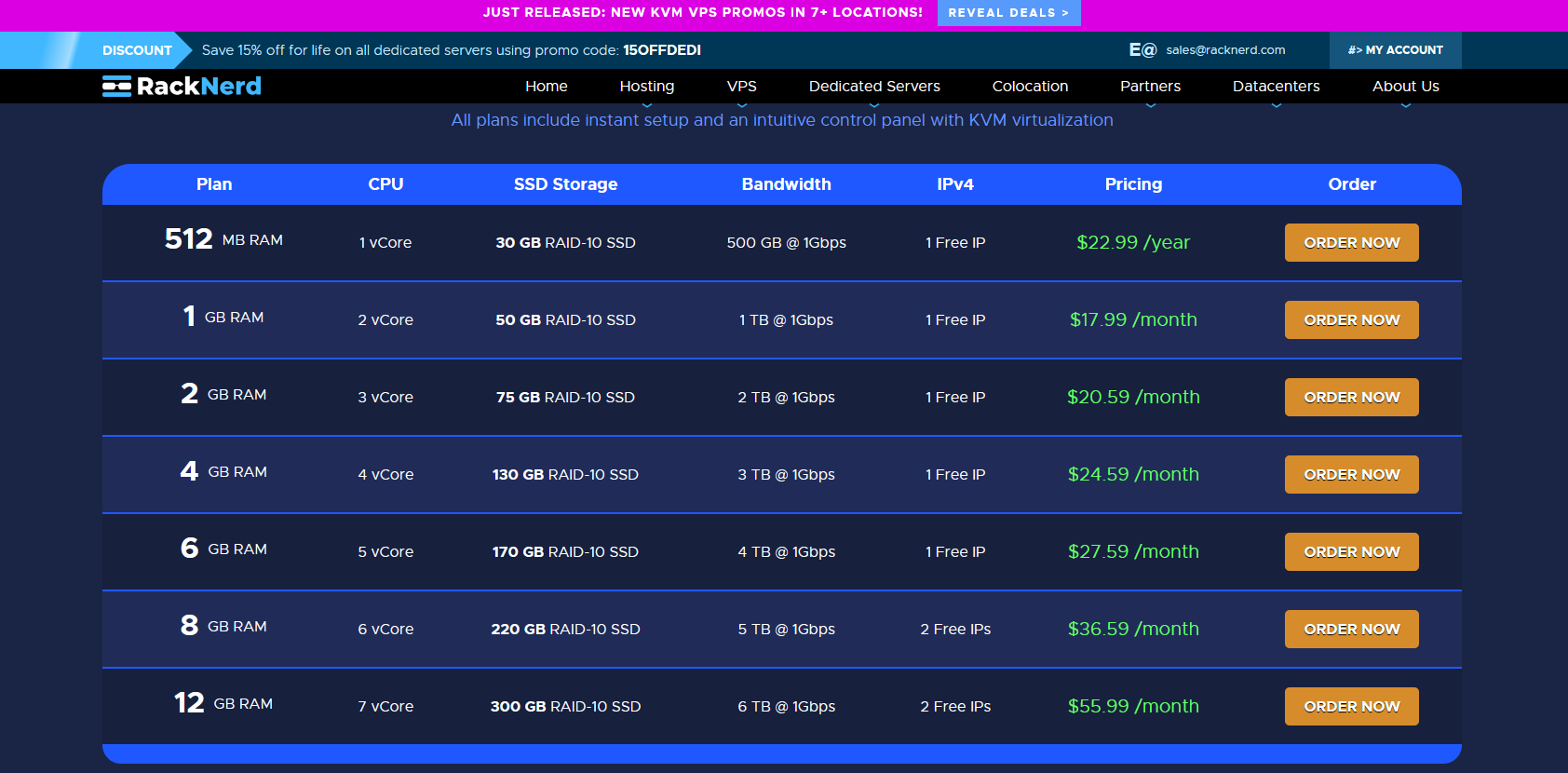This screenshot has width=1568, height=773.
Task: Click the $20.59 /month price
Action: pos(1133,398)
